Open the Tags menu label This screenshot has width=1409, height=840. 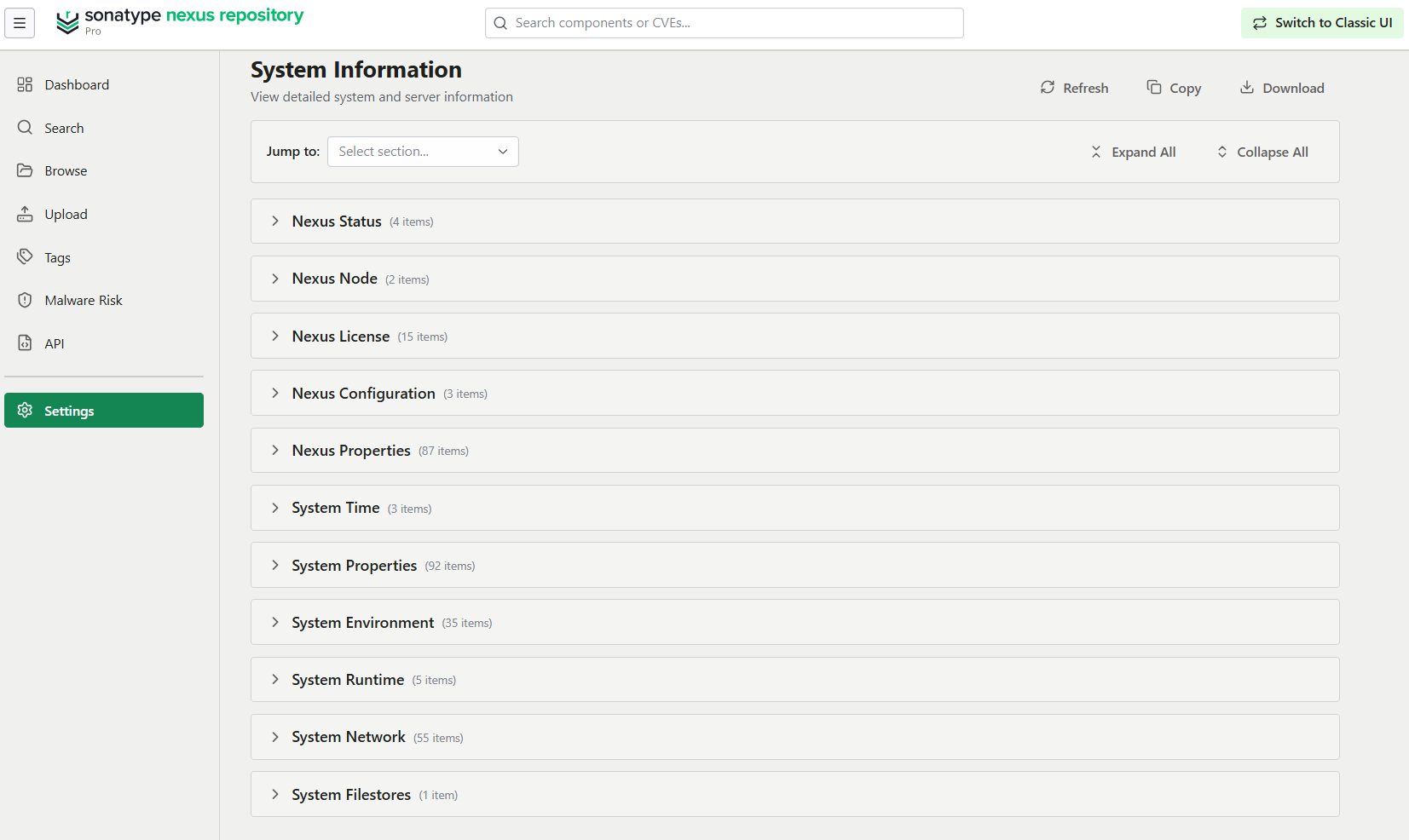(x=57, y=257)
